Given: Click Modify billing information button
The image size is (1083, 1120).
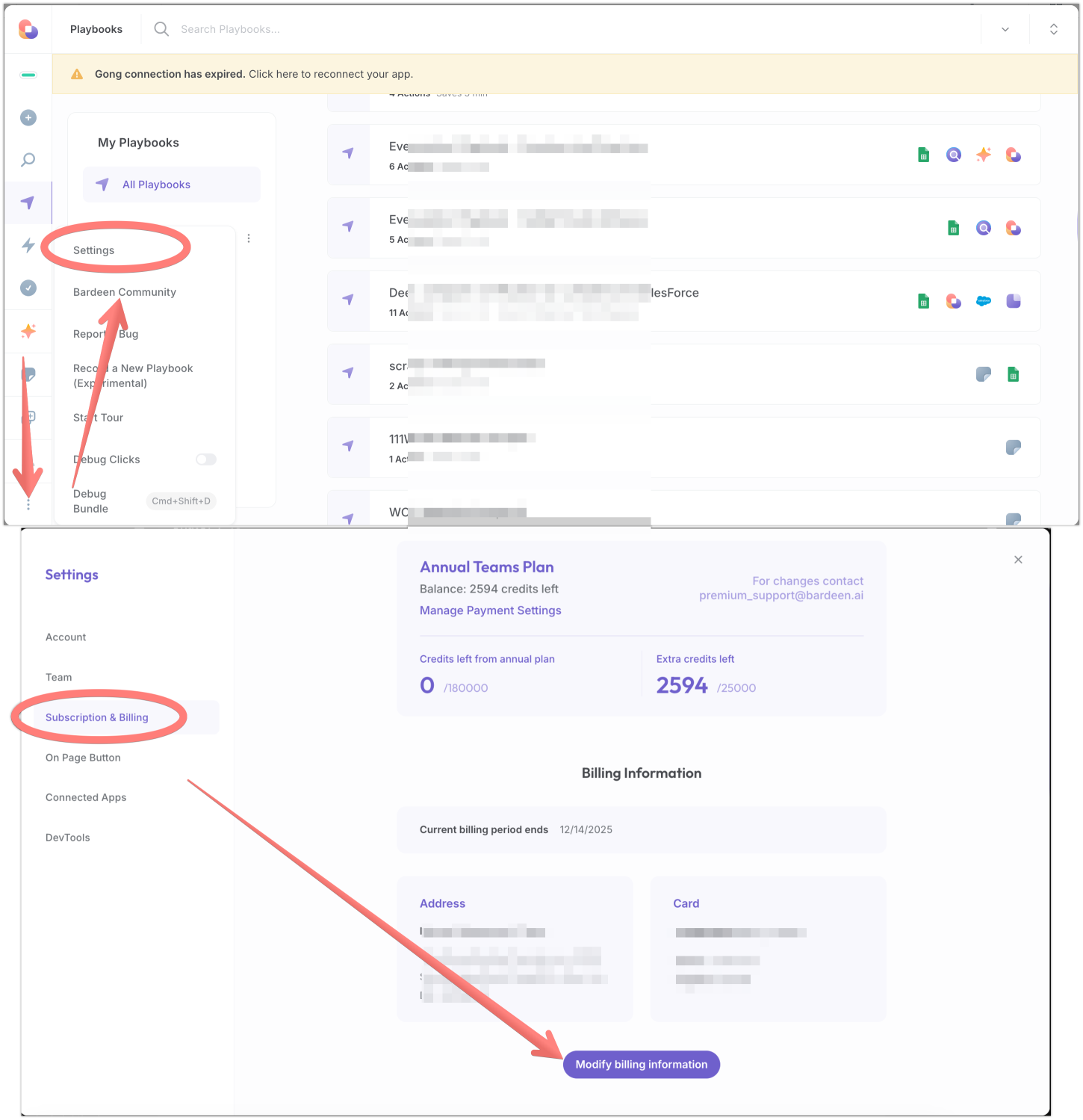Looking at the screenshot, I should point(642,1065).
